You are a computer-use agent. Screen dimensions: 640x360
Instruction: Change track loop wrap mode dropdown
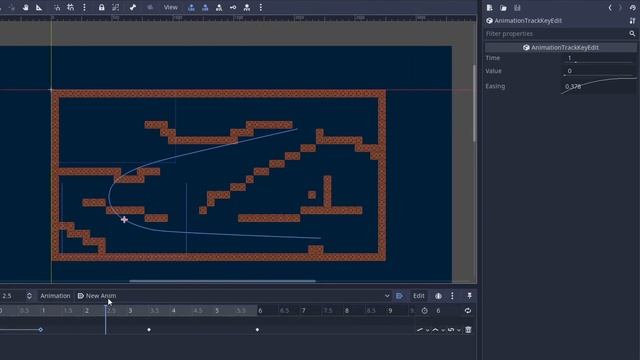pos(453,329)
